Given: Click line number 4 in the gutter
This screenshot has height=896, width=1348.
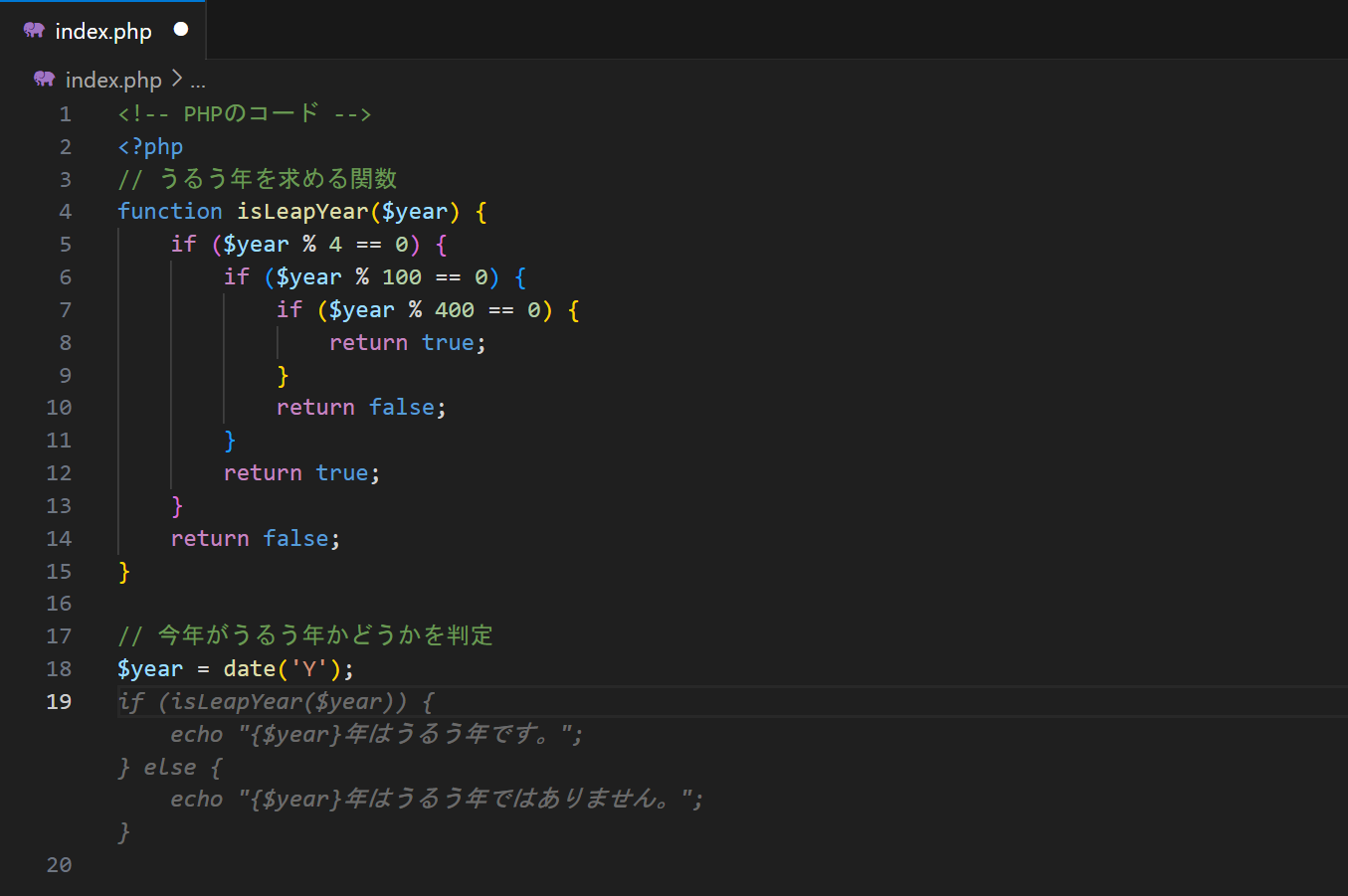Looking at the screenshot, I should (x=65, y=212).
